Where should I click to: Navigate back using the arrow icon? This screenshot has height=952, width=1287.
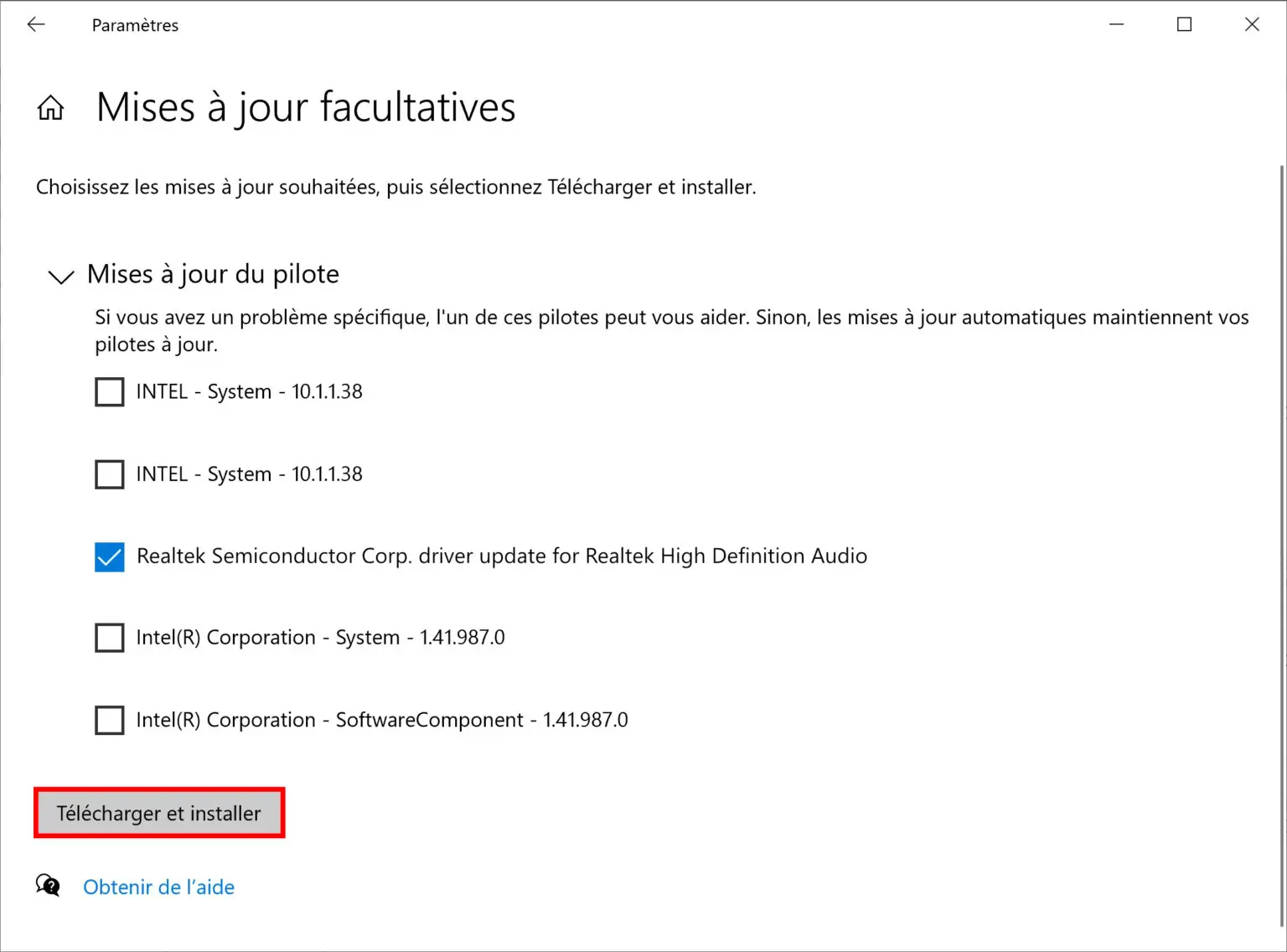(x=36, y=24)
